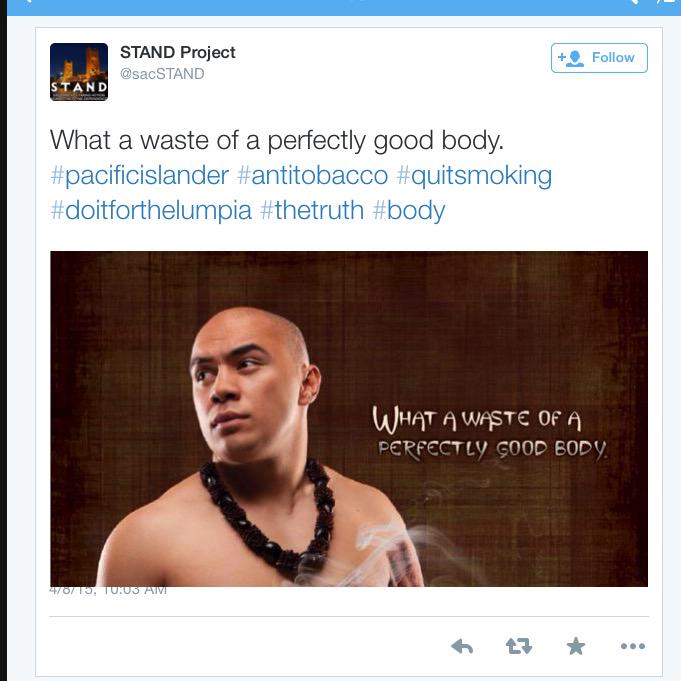Click the STAND Project display name
Image resolution: width=681 pixels, height=681 pixels.
178,53
